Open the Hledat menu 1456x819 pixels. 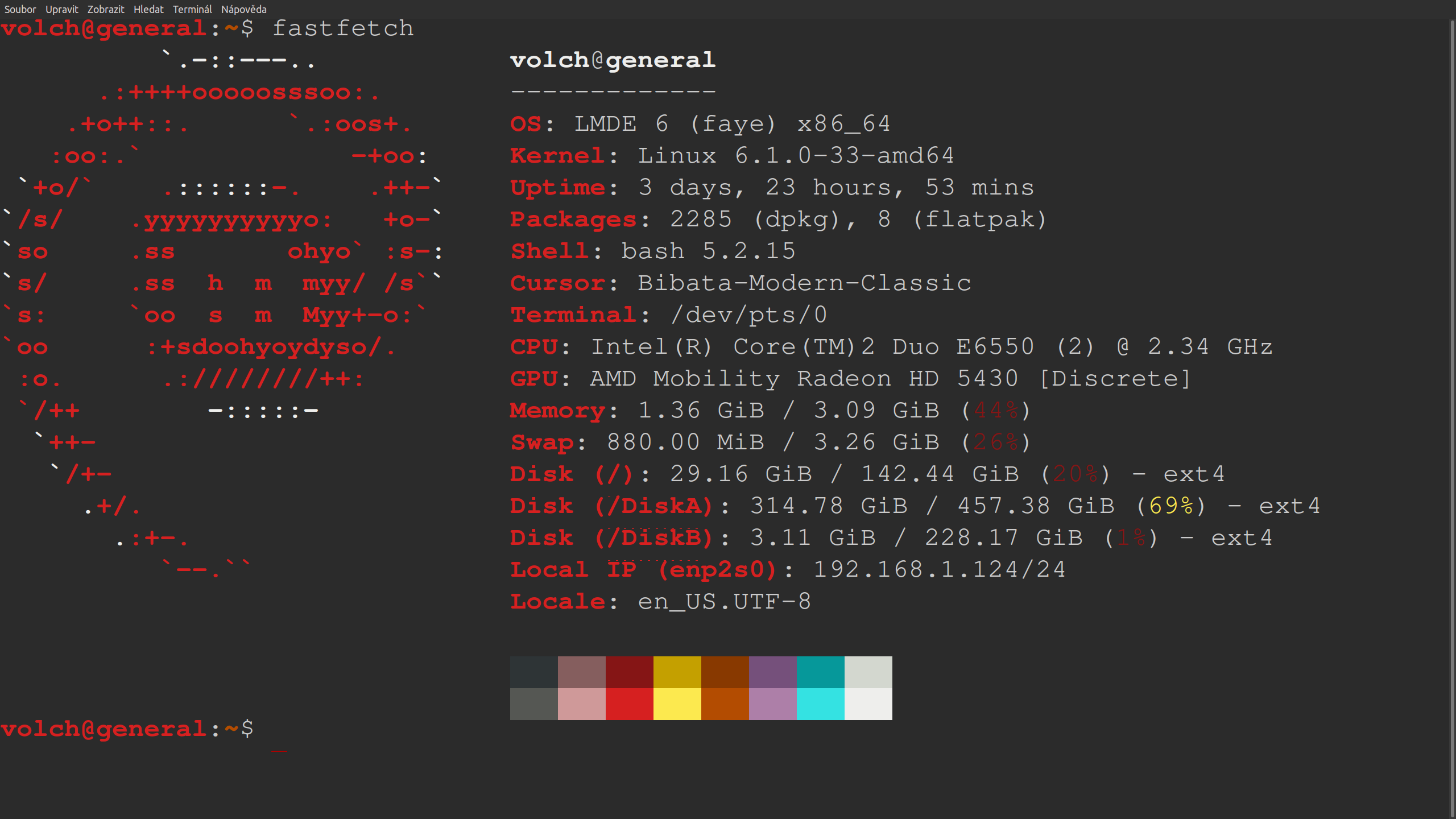[148, 9]
